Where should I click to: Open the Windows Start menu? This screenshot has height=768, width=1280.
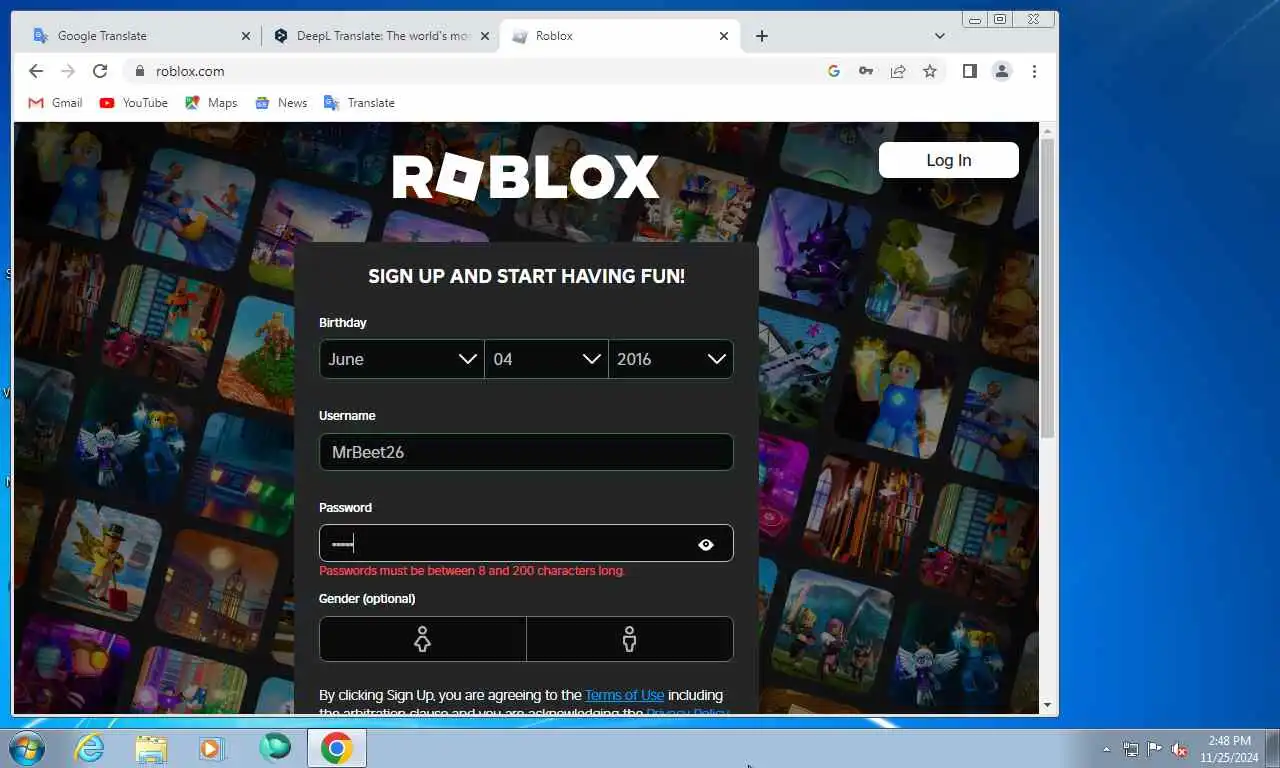25,748
